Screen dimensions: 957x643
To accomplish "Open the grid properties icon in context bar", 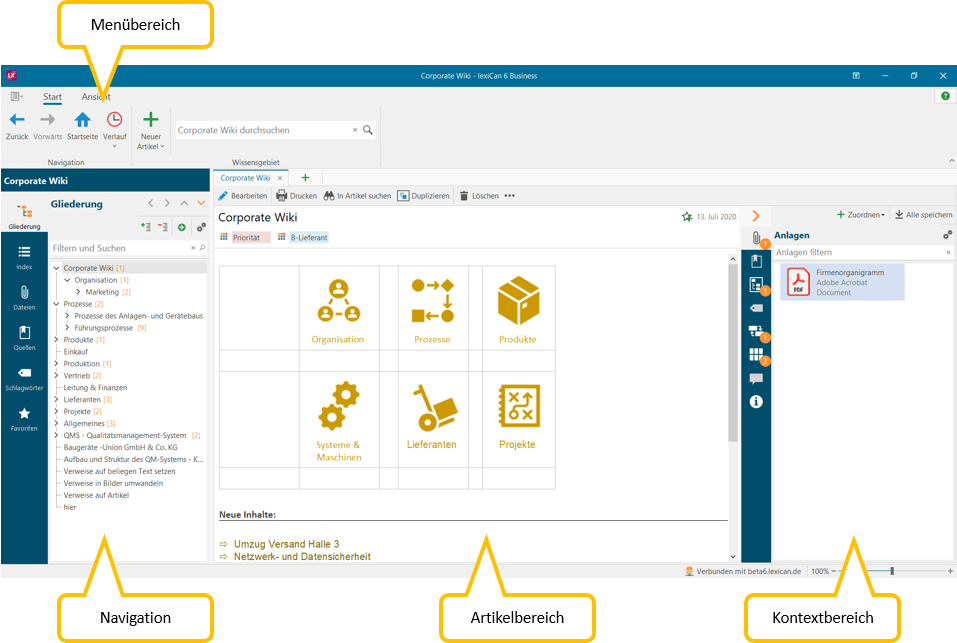I will click(x=757, y=355).
